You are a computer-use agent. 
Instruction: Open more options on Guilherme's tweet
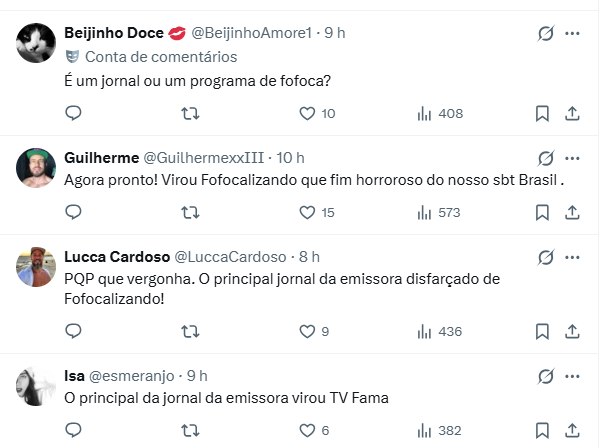coord(573,158)
